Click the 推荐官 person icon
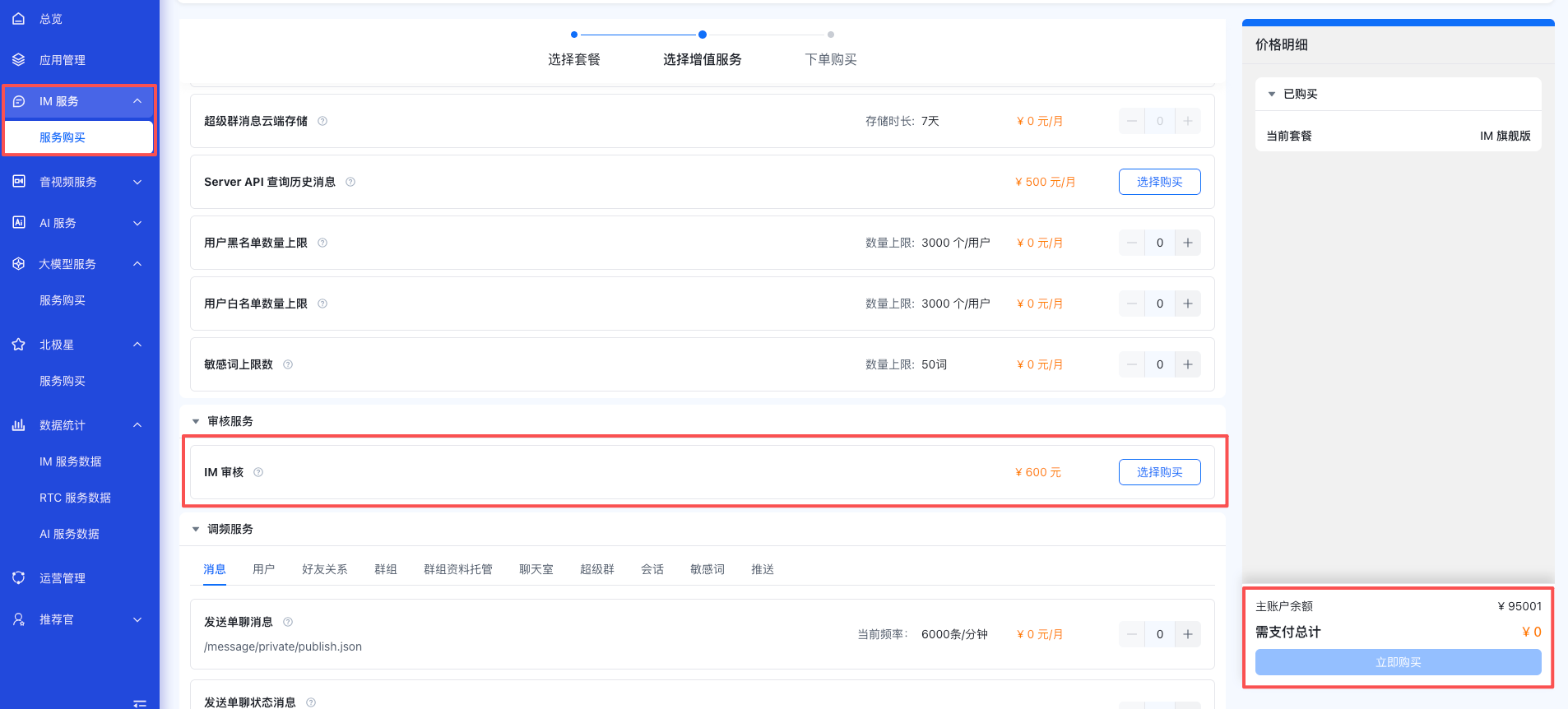 [x=18, y=619]
